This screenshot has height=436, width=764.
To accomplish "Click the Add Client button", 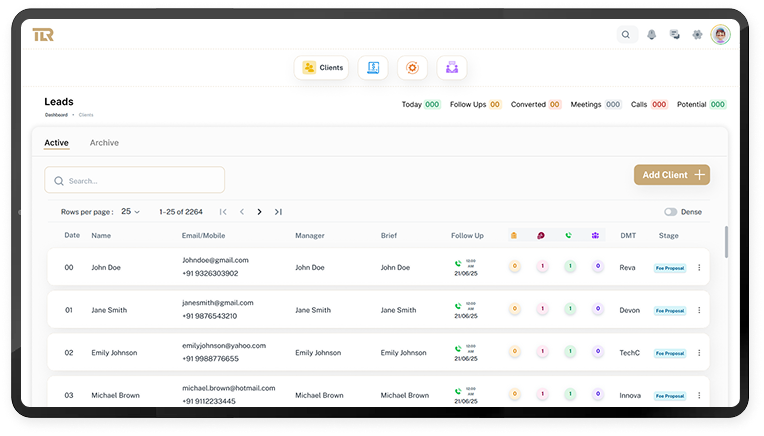I will 672,175.
